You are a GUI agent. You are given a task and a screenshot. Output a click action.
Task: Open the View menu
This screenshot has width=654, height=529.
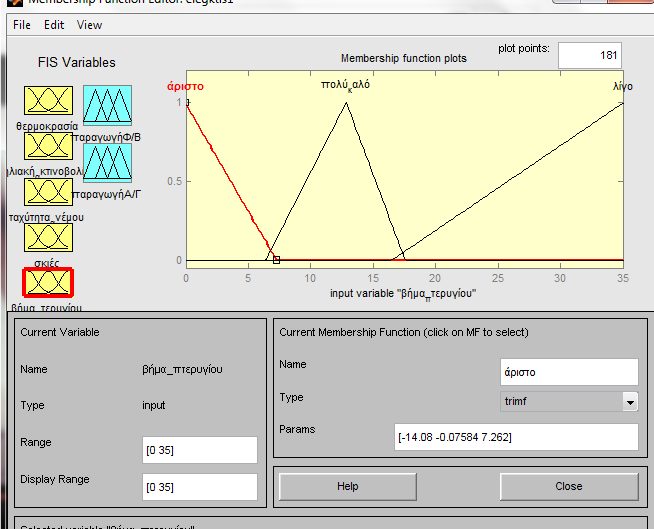pos(89,25)
